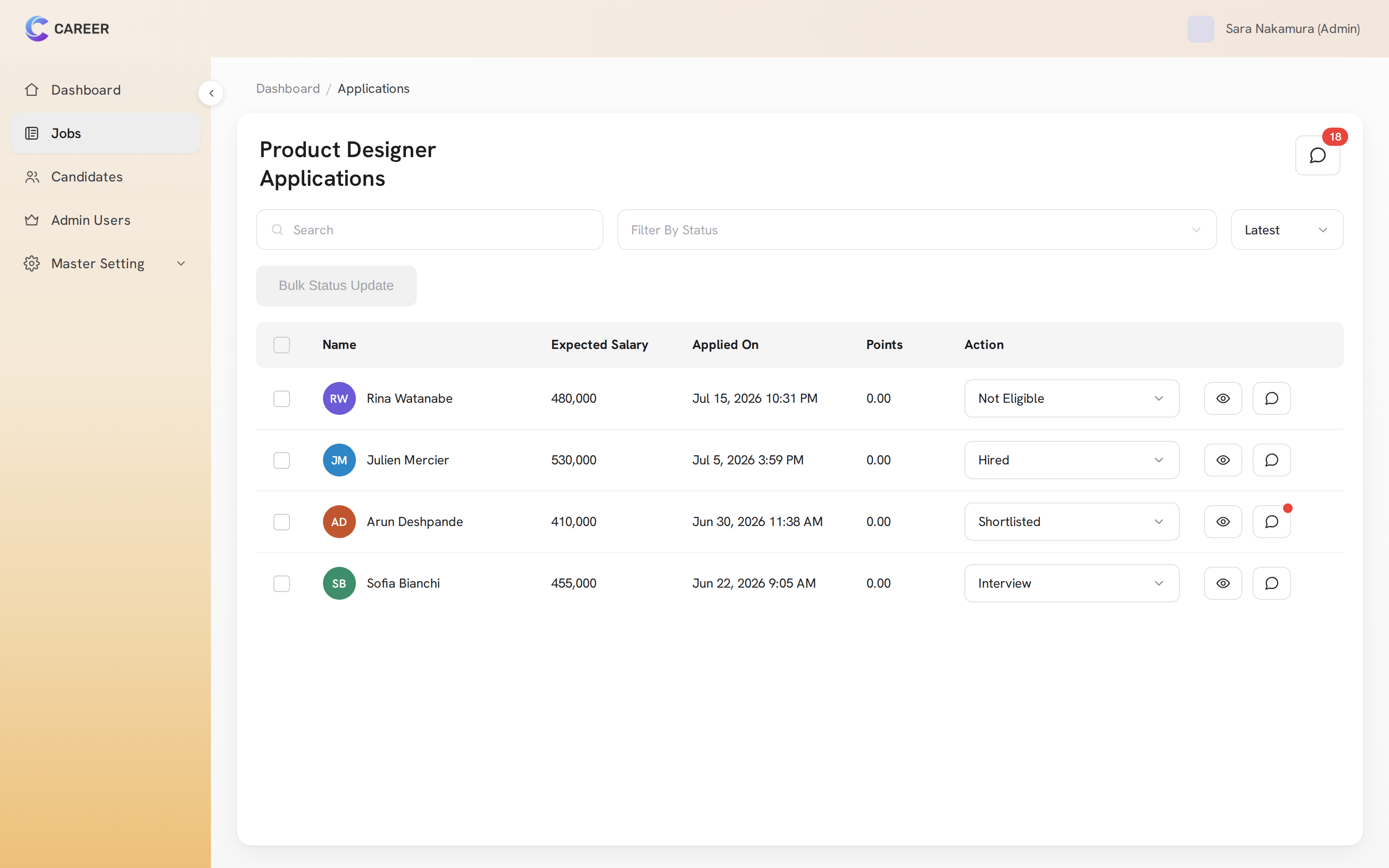View Julien Mercier's application with eye icon
Image resolution: width=1389 pixels, height=868 pixels.
coord(1223,460)
